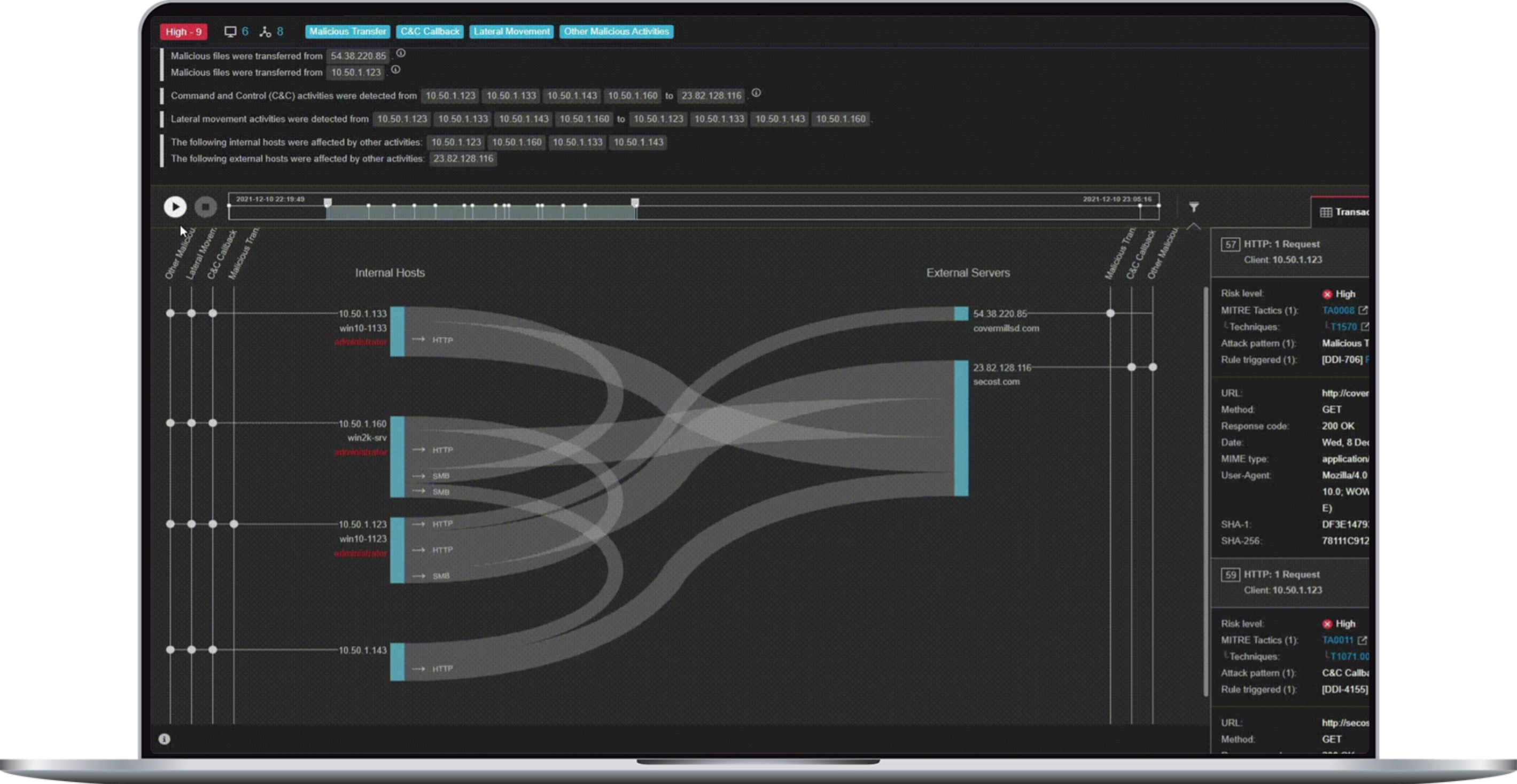The height and width of the screenshot is (784, 1517).
Task: Click the Lateral Movement activity tag
Action: coord(511,31)
